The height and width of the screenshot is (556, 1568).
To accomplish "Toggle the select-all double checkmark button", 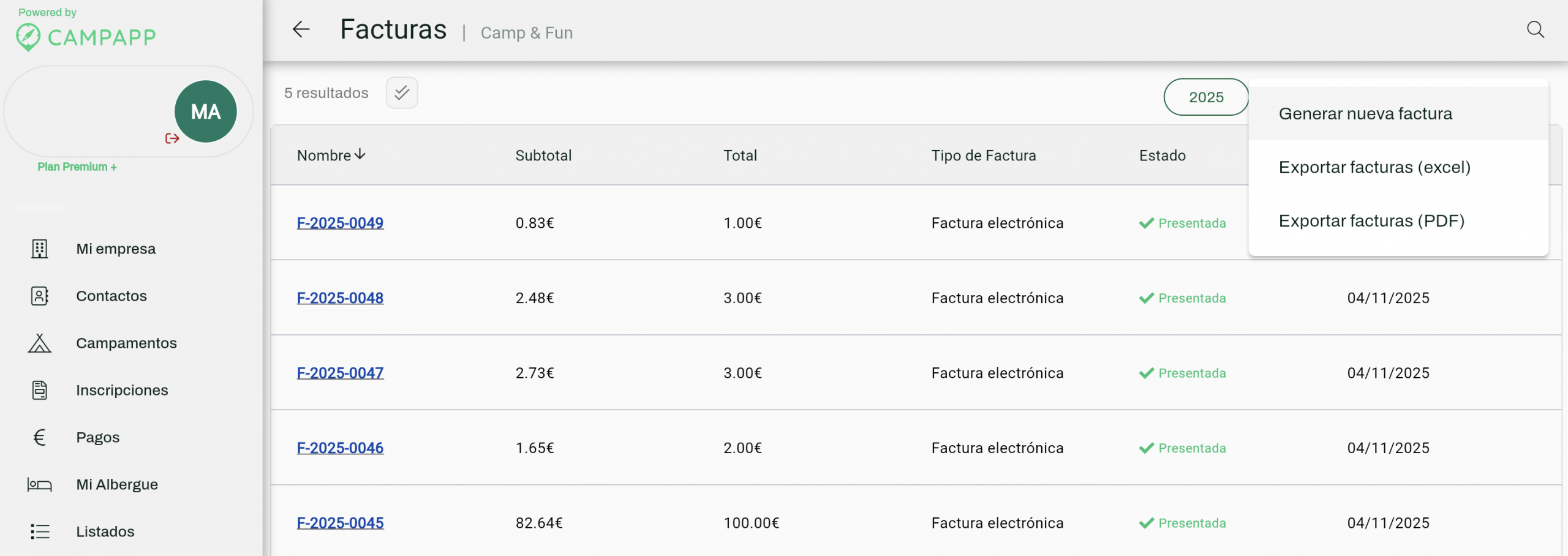I will 402,92.
